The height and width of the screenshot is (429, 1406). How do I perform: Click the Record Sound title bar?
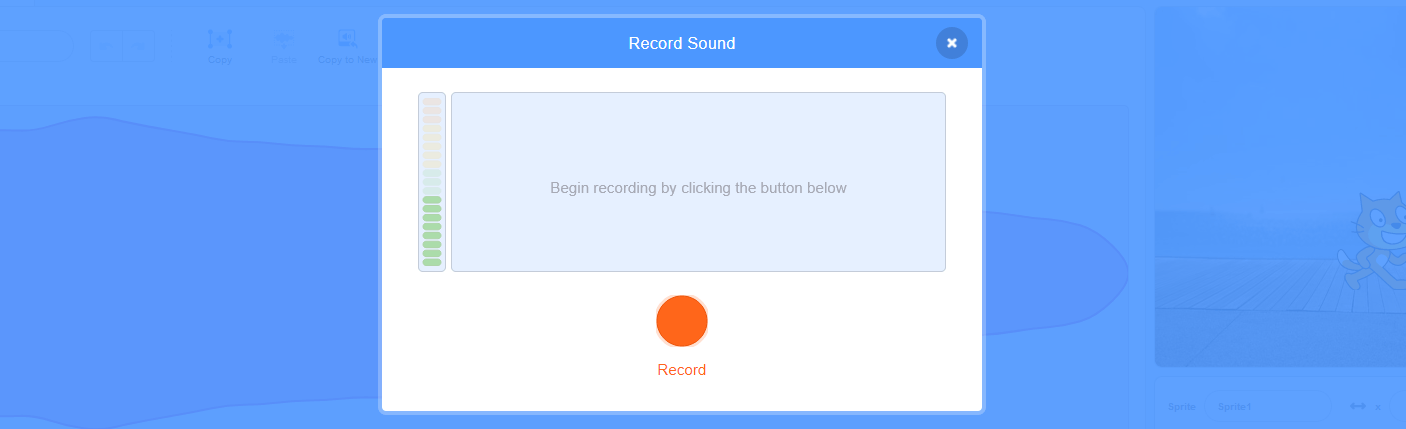coord(682,43)
